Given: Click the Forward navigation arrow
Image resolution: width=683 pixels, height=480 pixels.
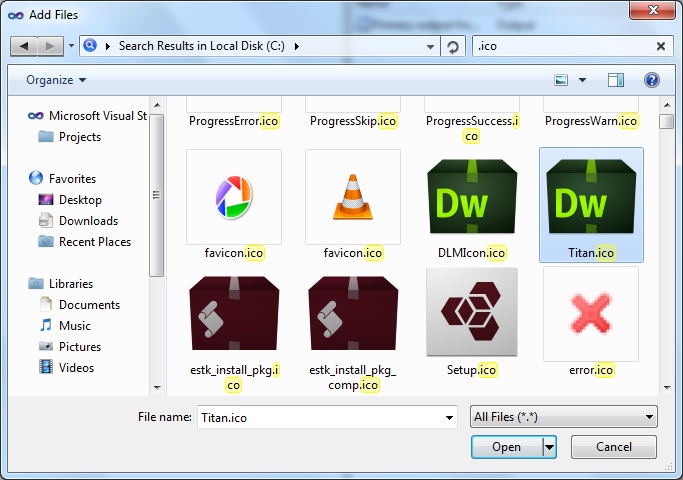Looking at the screenshot, I should click(x=50, y=46).
